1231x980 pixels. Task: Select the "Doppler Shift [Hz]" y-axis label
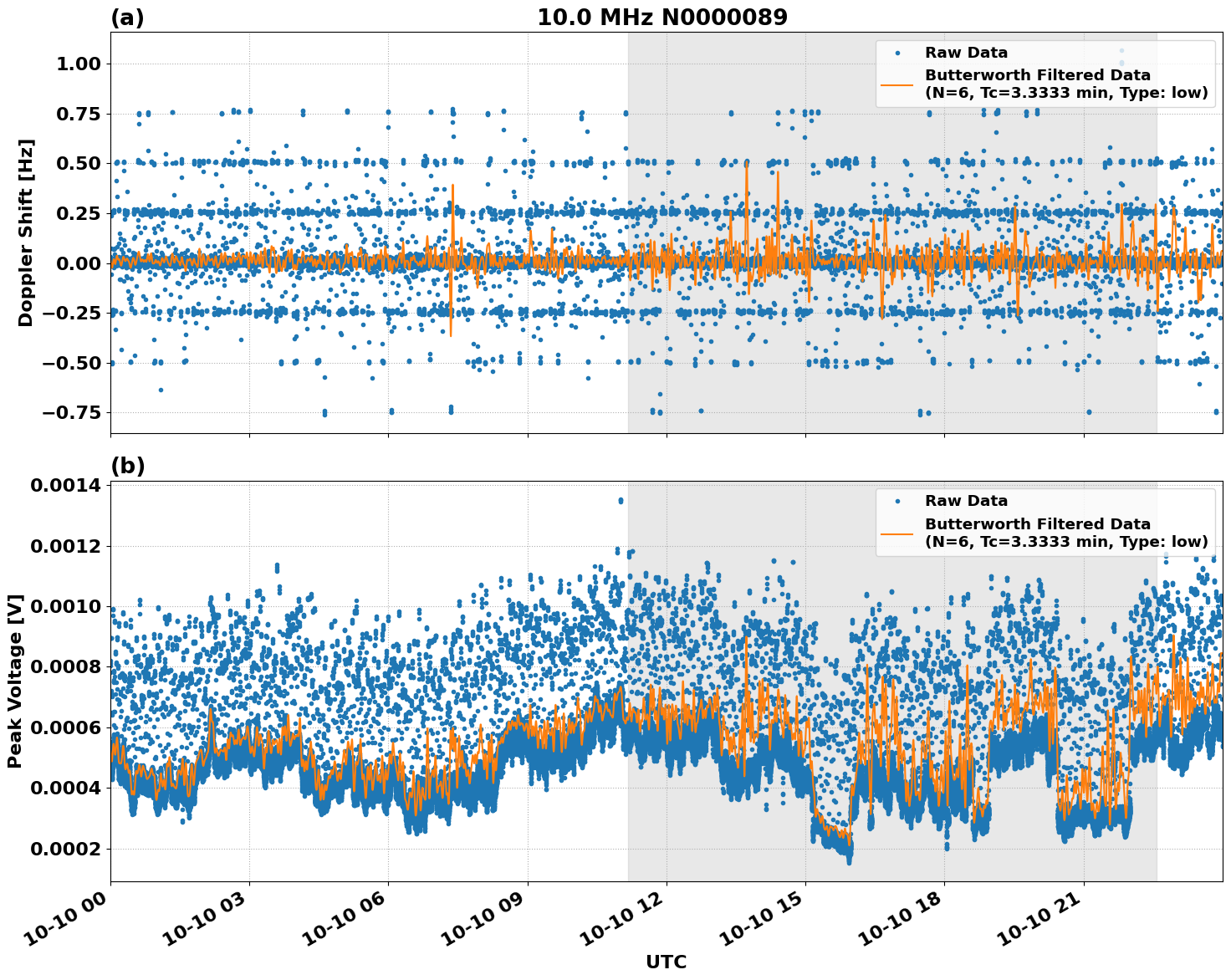click(x=26, y=232)
